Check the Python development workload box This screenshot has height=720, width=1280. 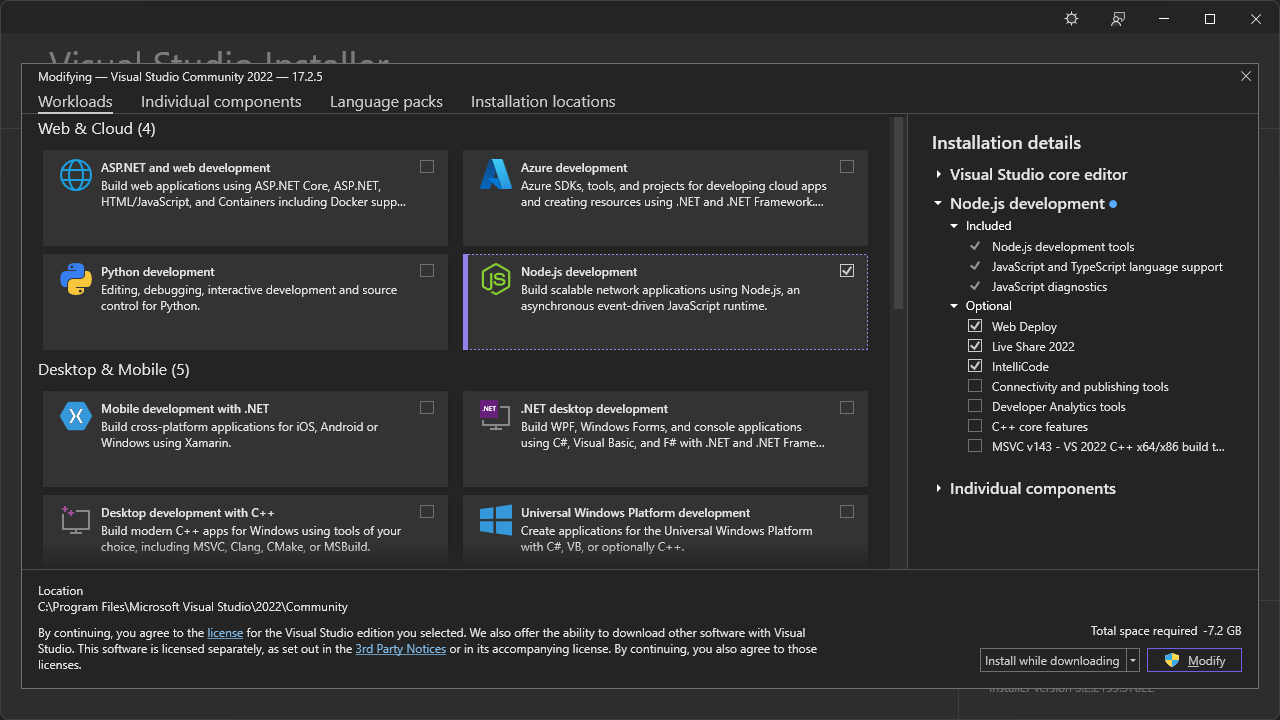click(x=427, y=271)
